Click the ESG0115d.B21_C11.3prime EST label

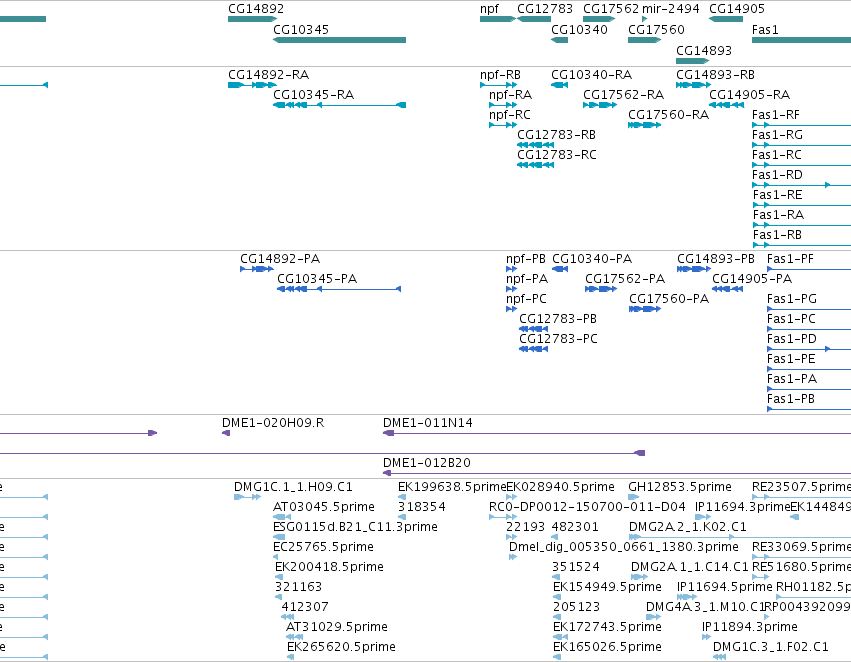point(355,527)
